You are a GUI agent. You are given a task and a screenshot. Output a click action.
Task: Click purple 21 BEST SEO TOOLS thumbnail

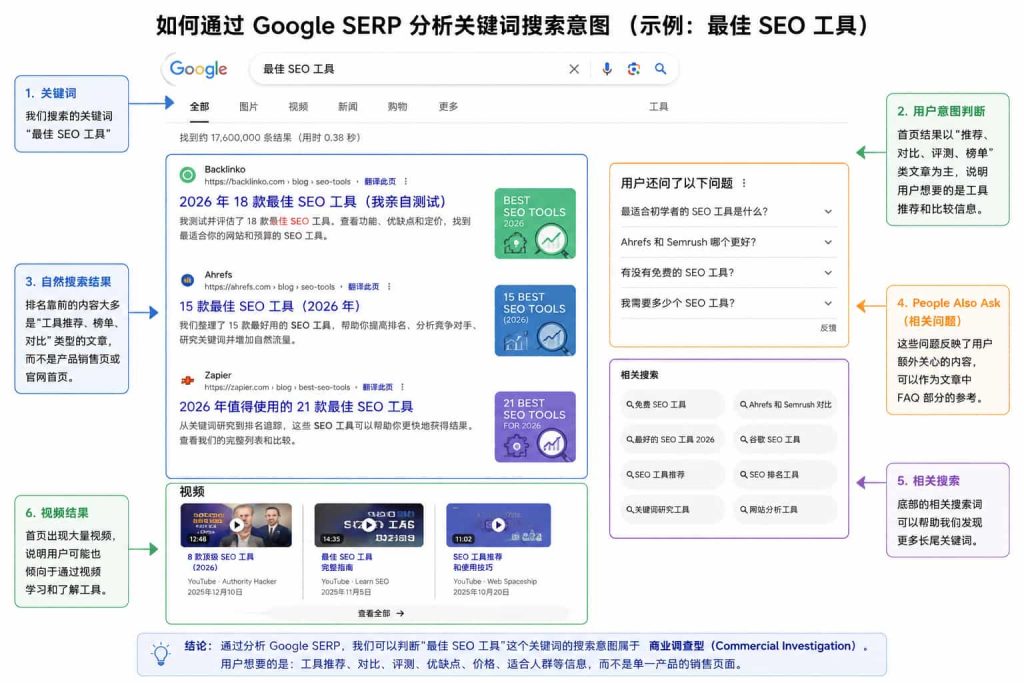[x=536, y=426]
